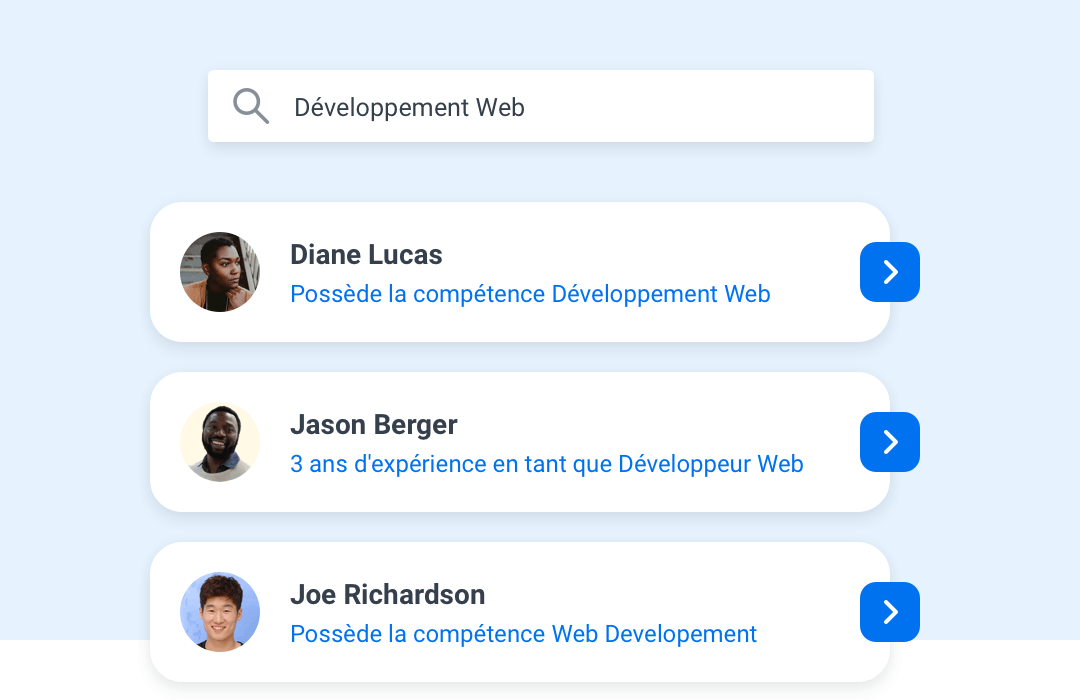Select the Joe Richardson result card background

520,612
